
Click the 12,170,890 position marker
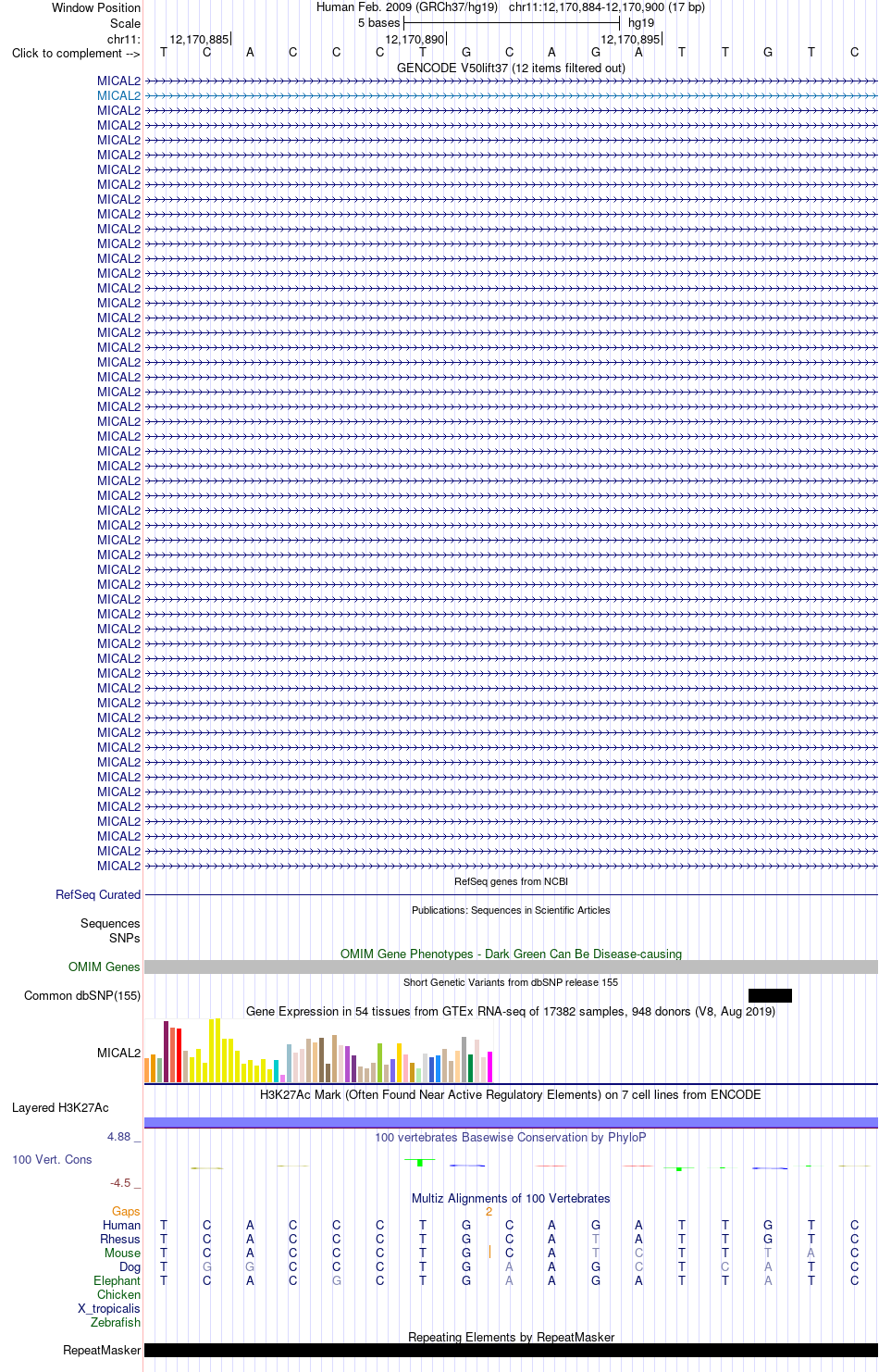click(x=415, y=39)
